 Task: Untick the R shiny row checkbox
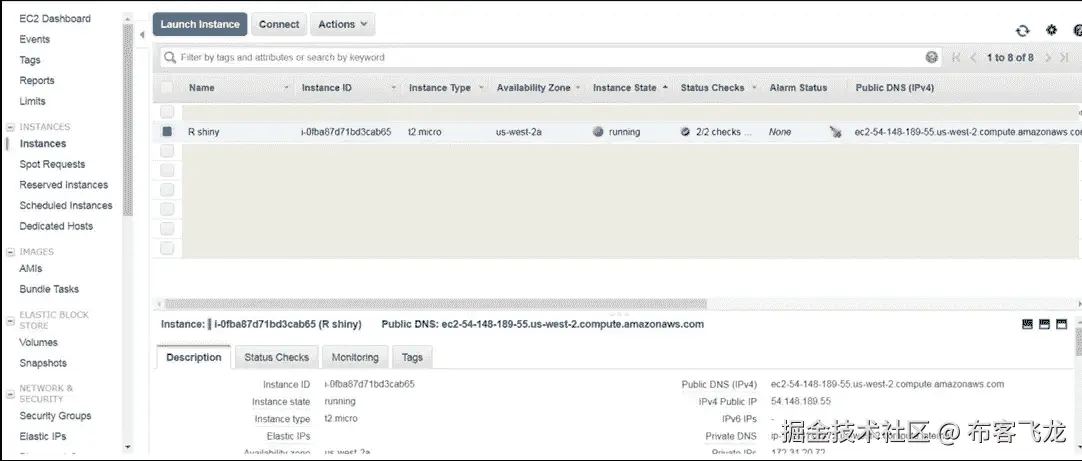(167, 131)
